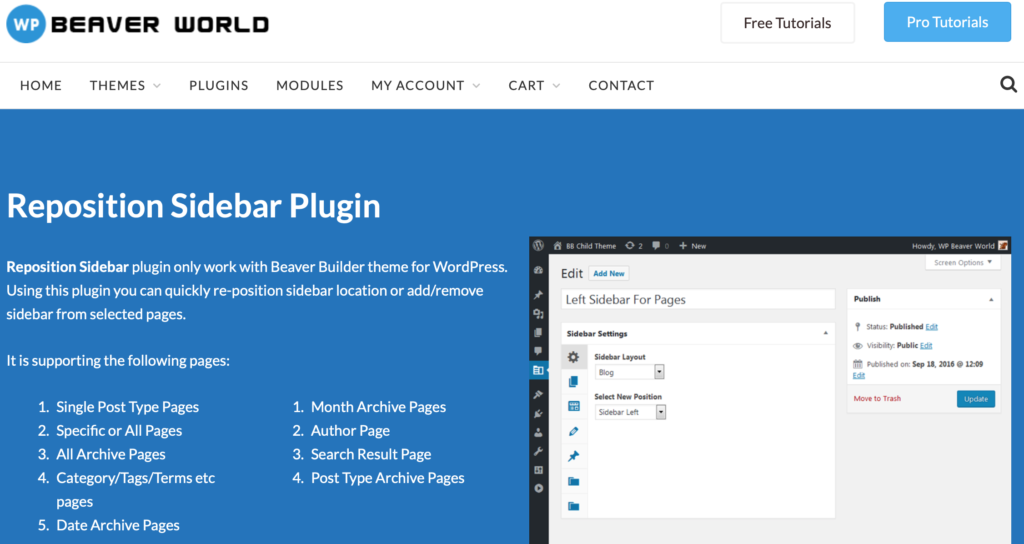The image size is (1024, 544).
Task: Click the Author Page list item
Action: (x=350, y=431)
